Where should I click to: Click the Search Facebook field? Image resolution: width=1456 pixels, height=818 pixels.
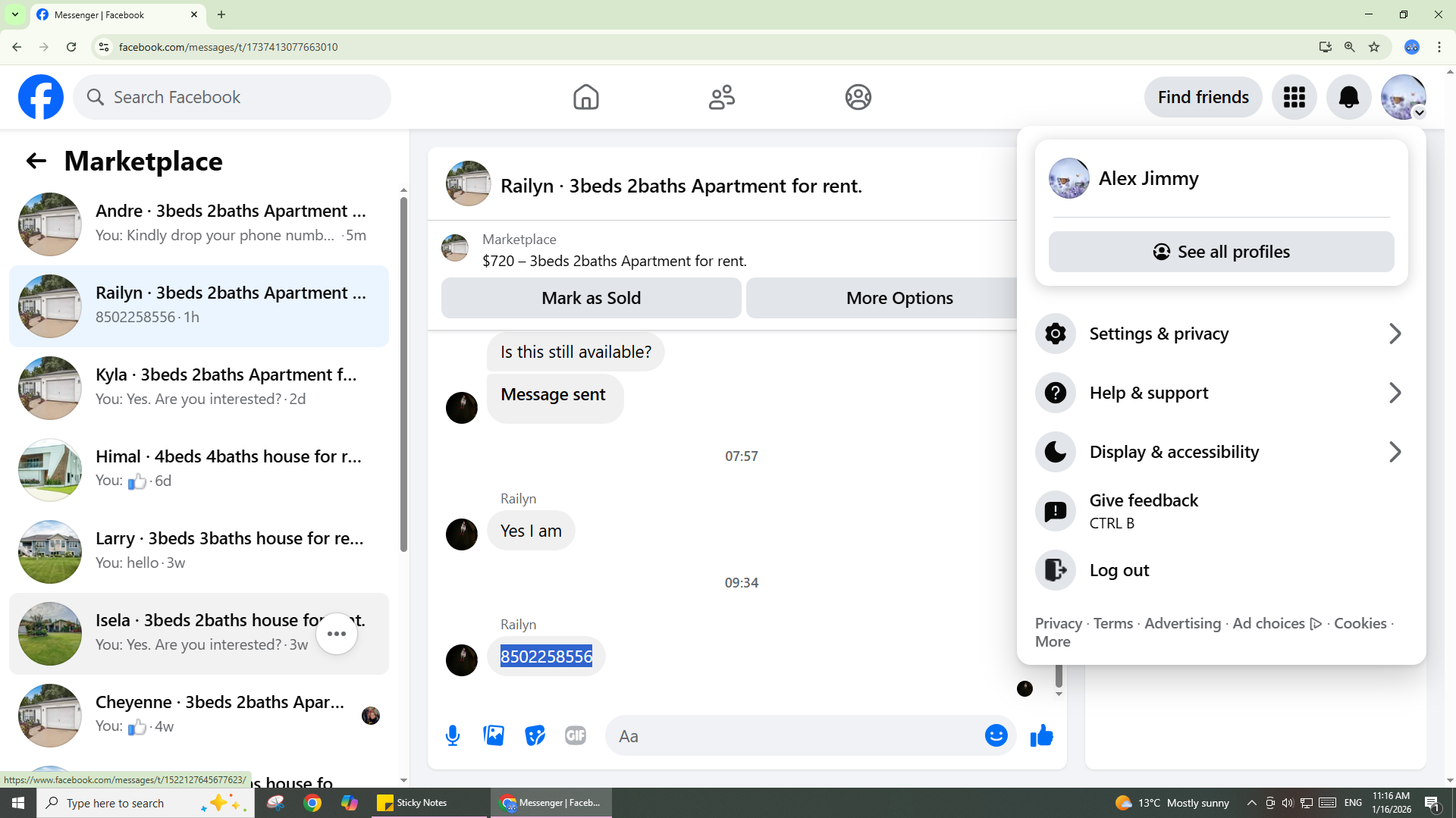[232, 97]
